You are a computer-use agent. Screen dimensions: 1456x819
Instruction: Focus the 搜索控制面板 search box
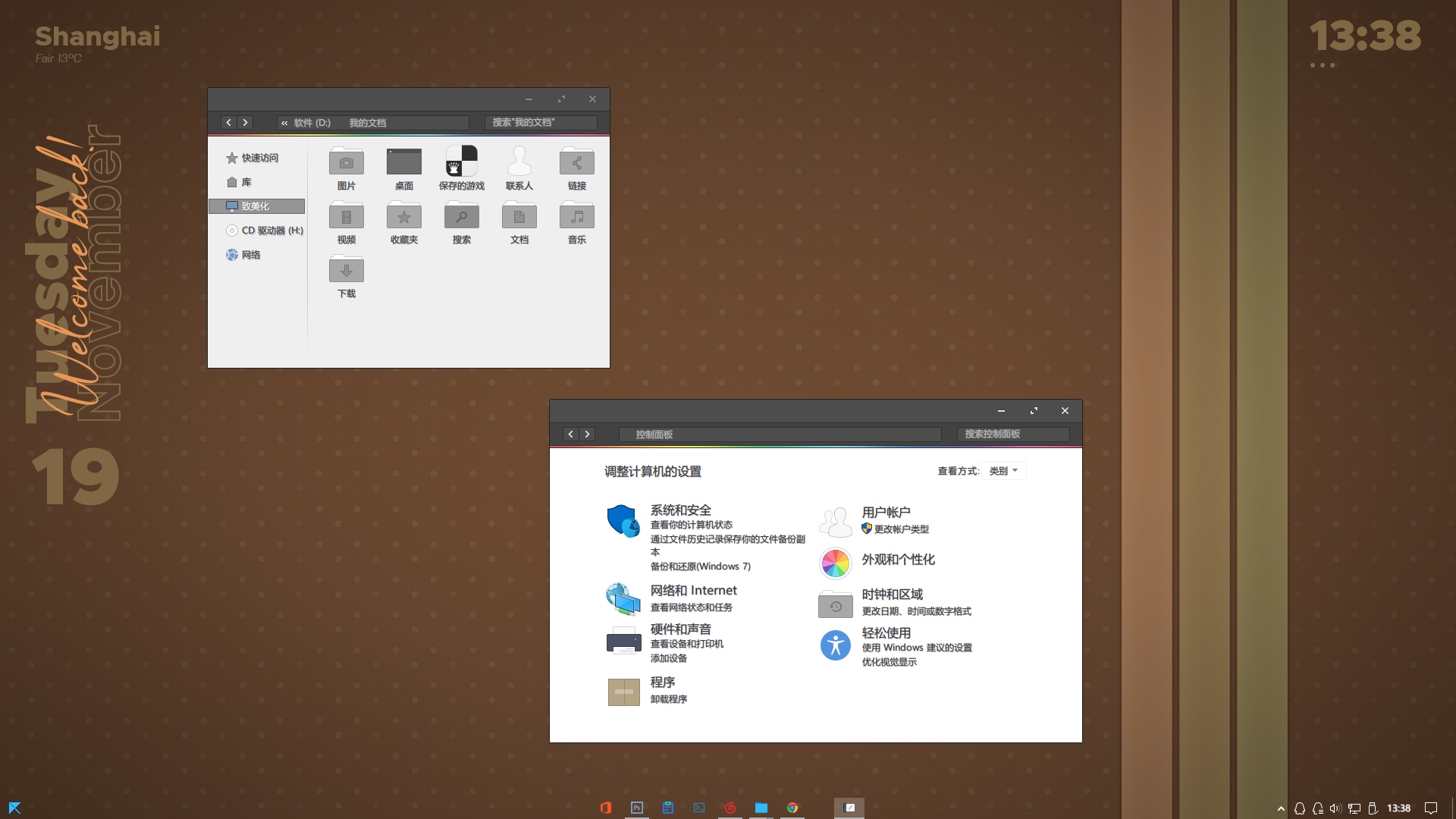pos(1013,434)
